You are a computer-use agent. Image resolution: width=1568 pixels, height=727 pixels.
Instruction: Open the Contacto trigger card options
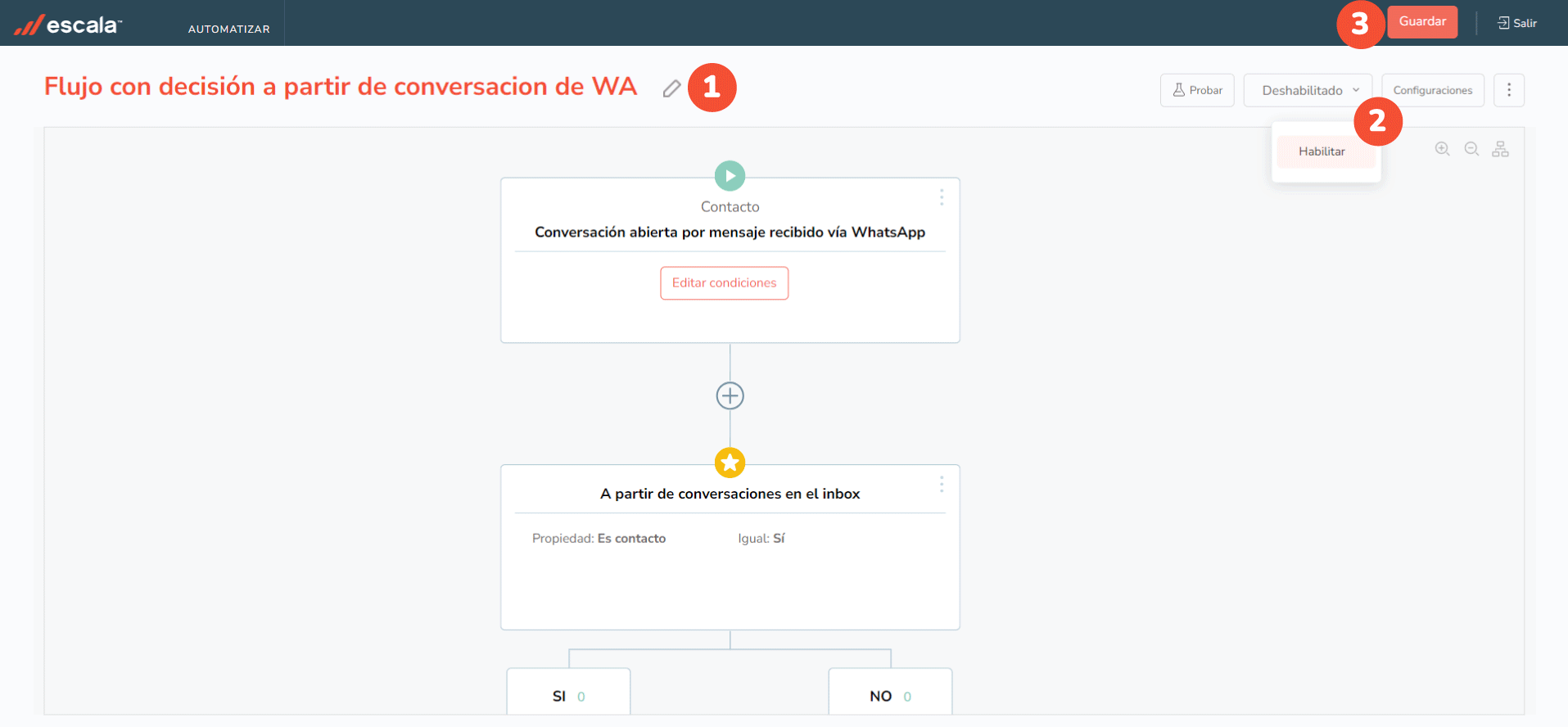point(942,197)
